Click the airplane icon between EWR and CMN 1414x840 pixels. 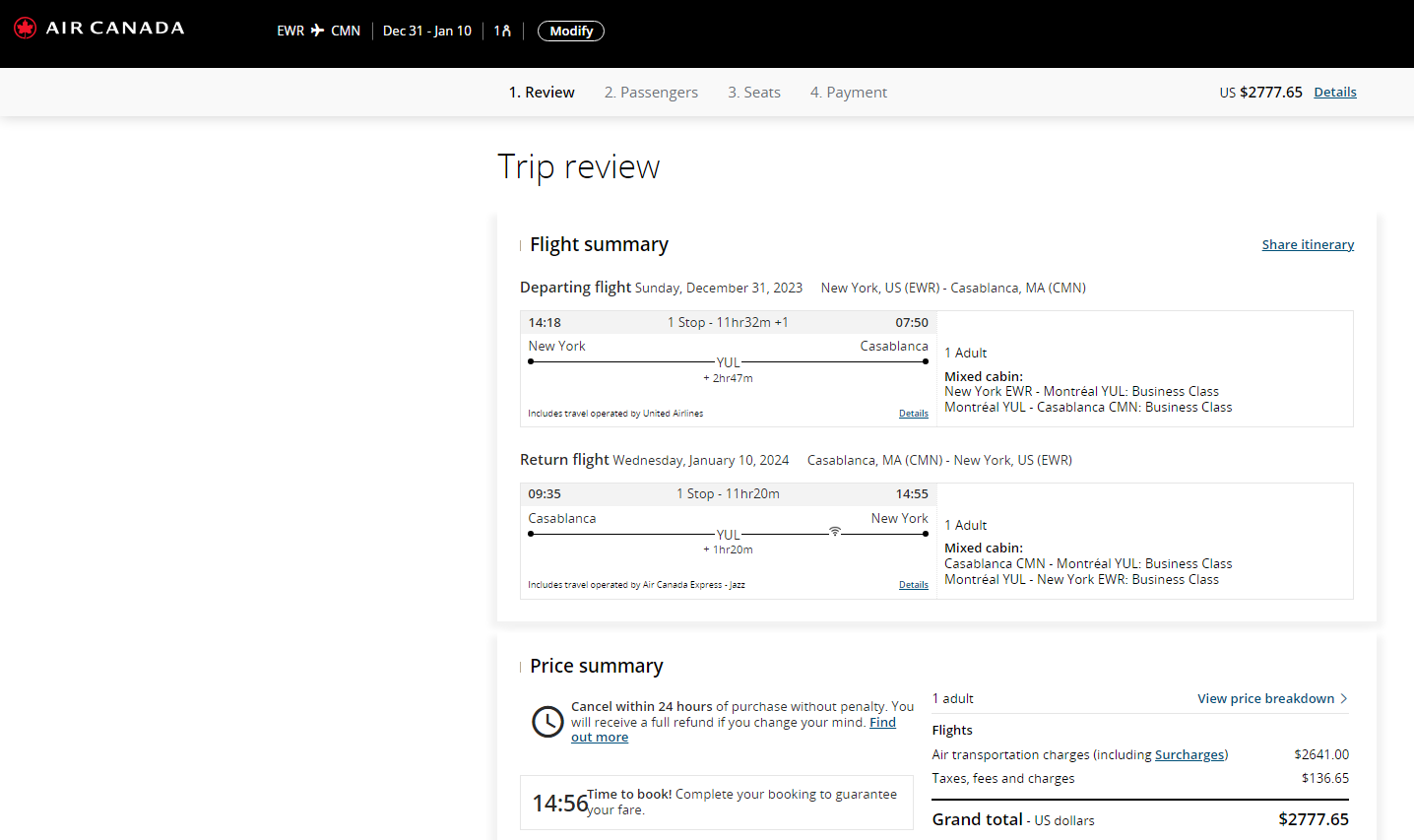[317, 31]
